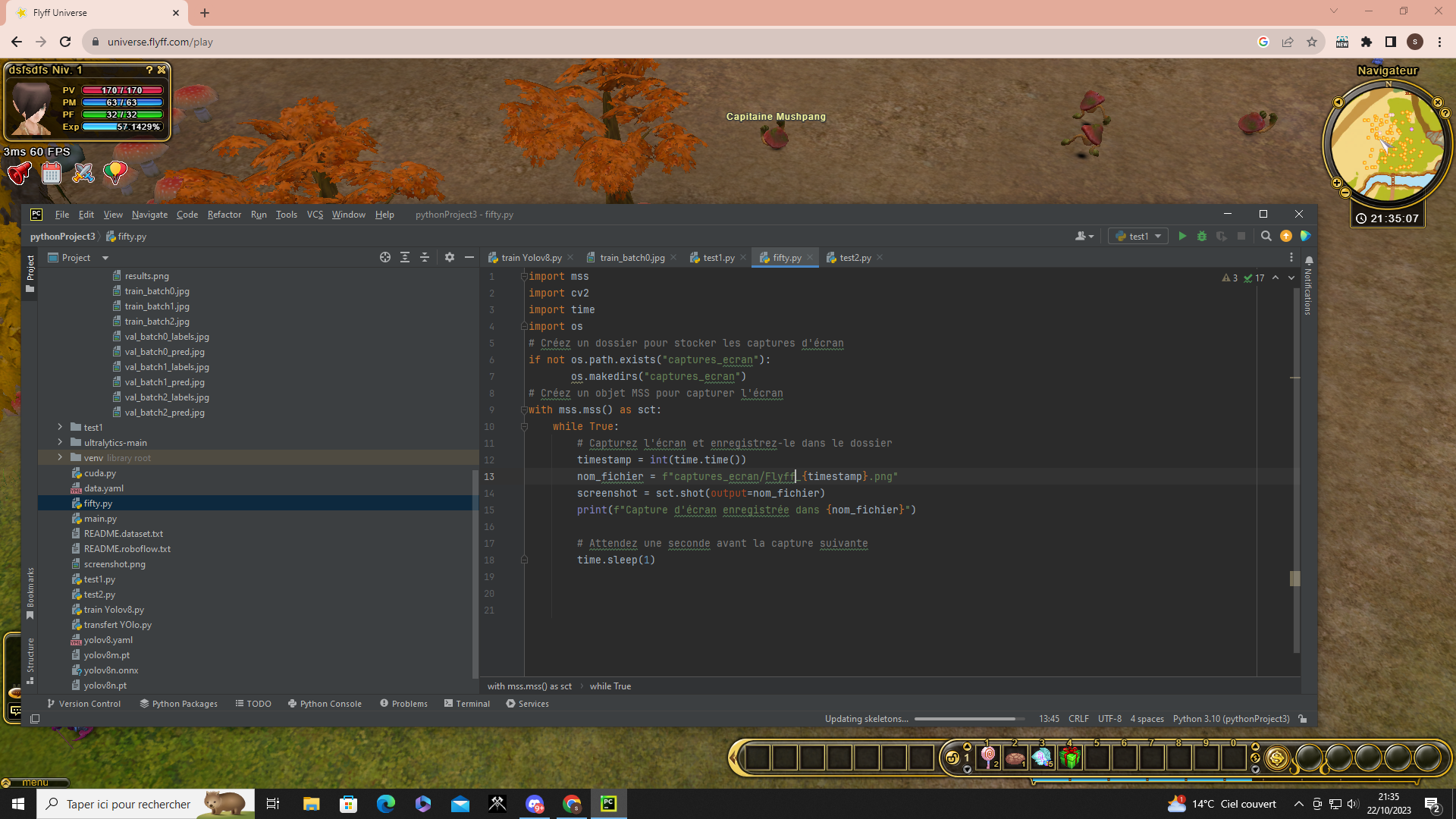The image size is (1456, 819).
Task: Open the Refactor menu
Action: pyautogui.click(x=224, y=215)
